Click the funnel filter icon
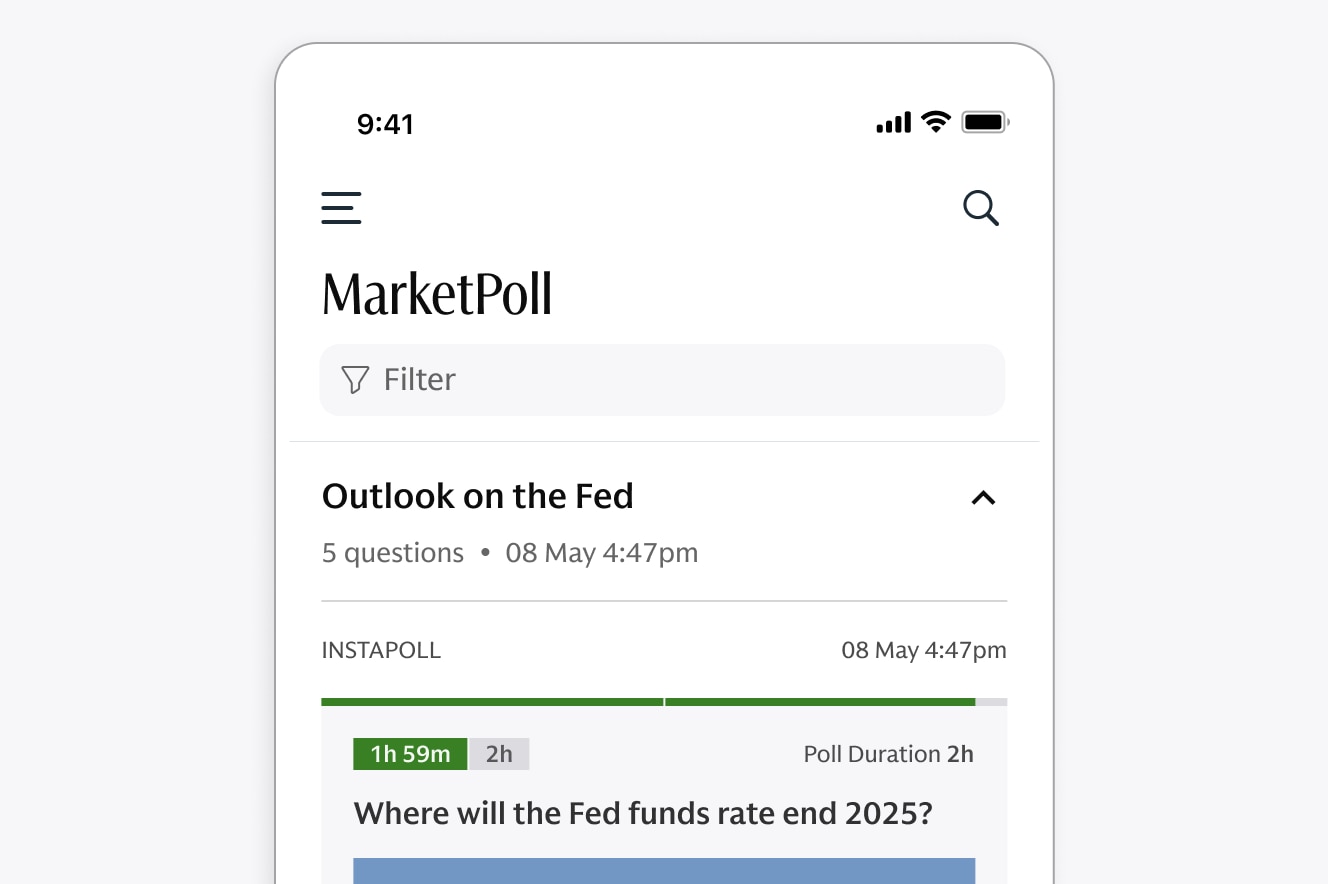 click(355, 380)
